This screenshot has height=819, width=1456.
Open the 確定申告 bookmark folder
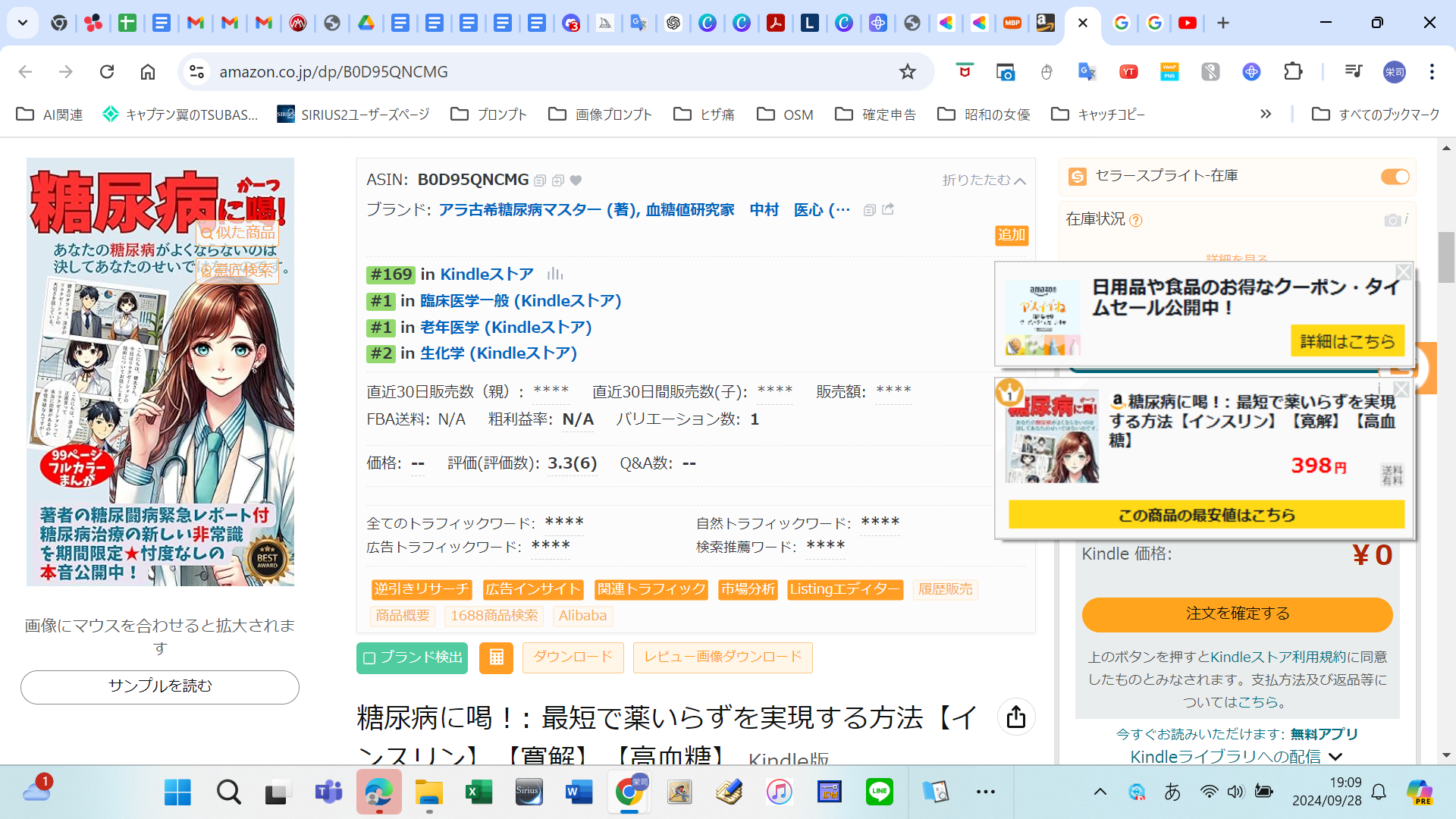click(875, 114)
